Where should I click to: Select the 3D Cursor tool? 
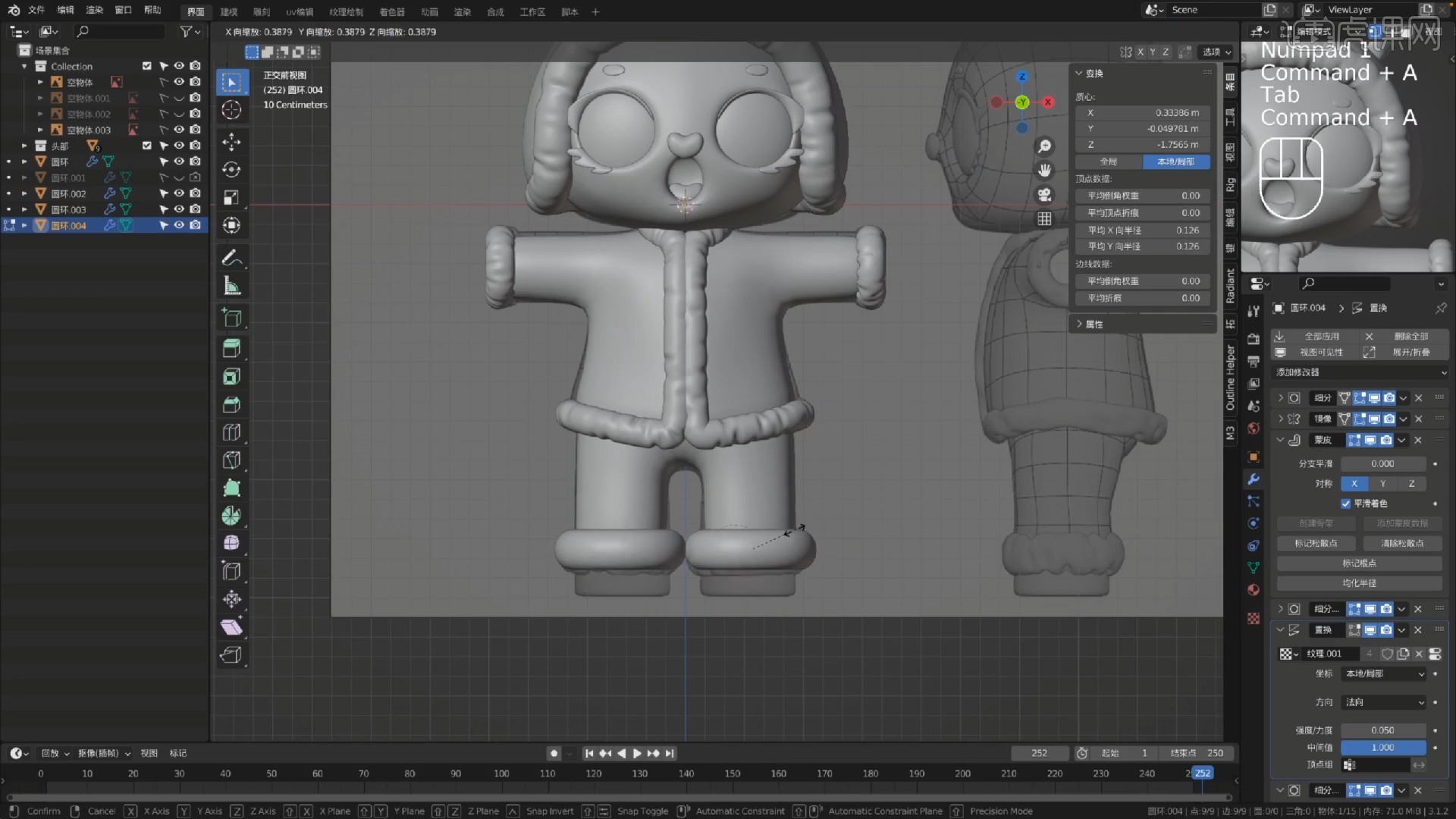tap(232, 110)
